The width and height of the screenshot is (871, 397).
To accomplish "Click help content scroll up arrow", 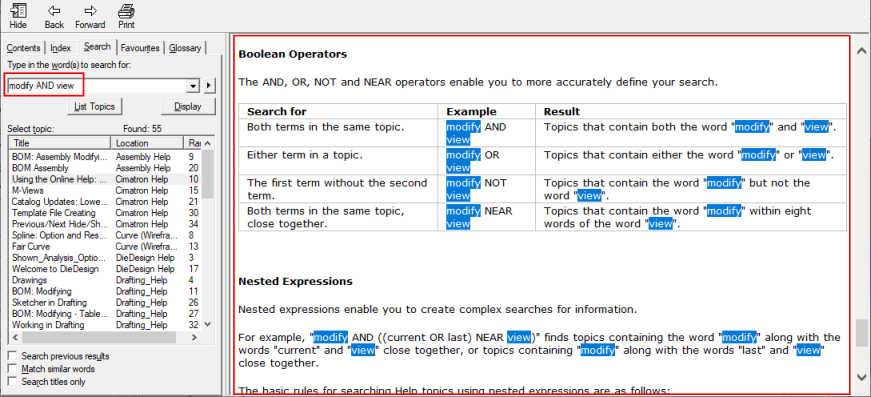I will [862, 52].
